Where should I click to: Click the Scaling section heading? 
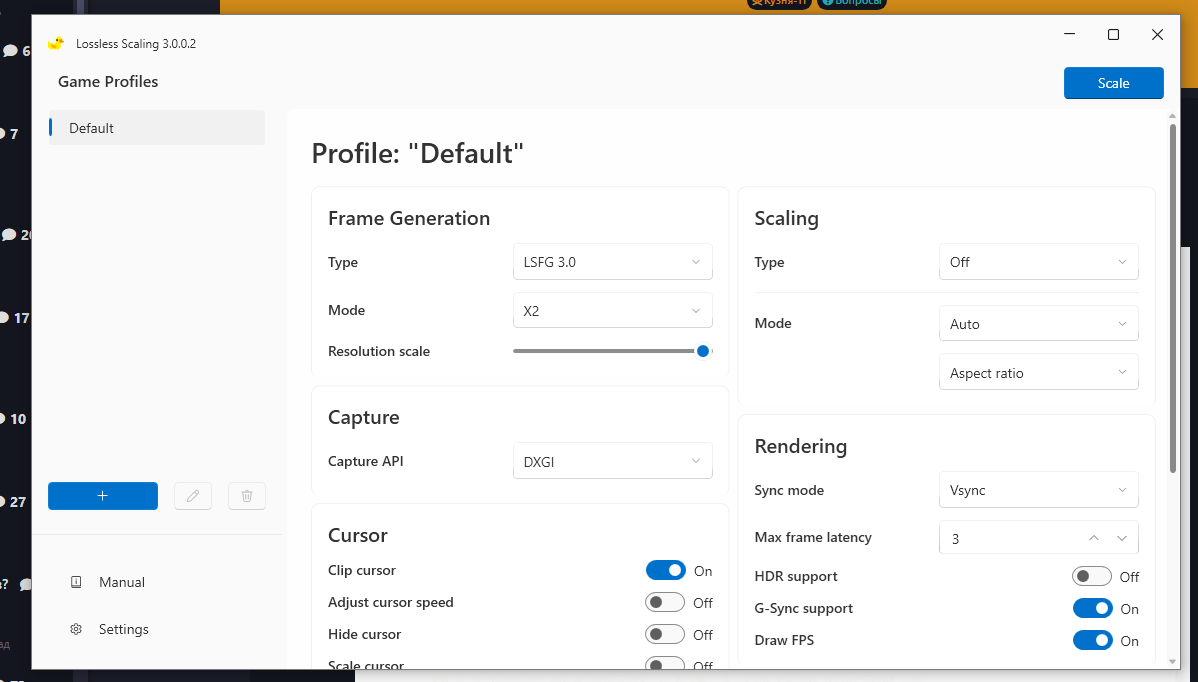786,218
